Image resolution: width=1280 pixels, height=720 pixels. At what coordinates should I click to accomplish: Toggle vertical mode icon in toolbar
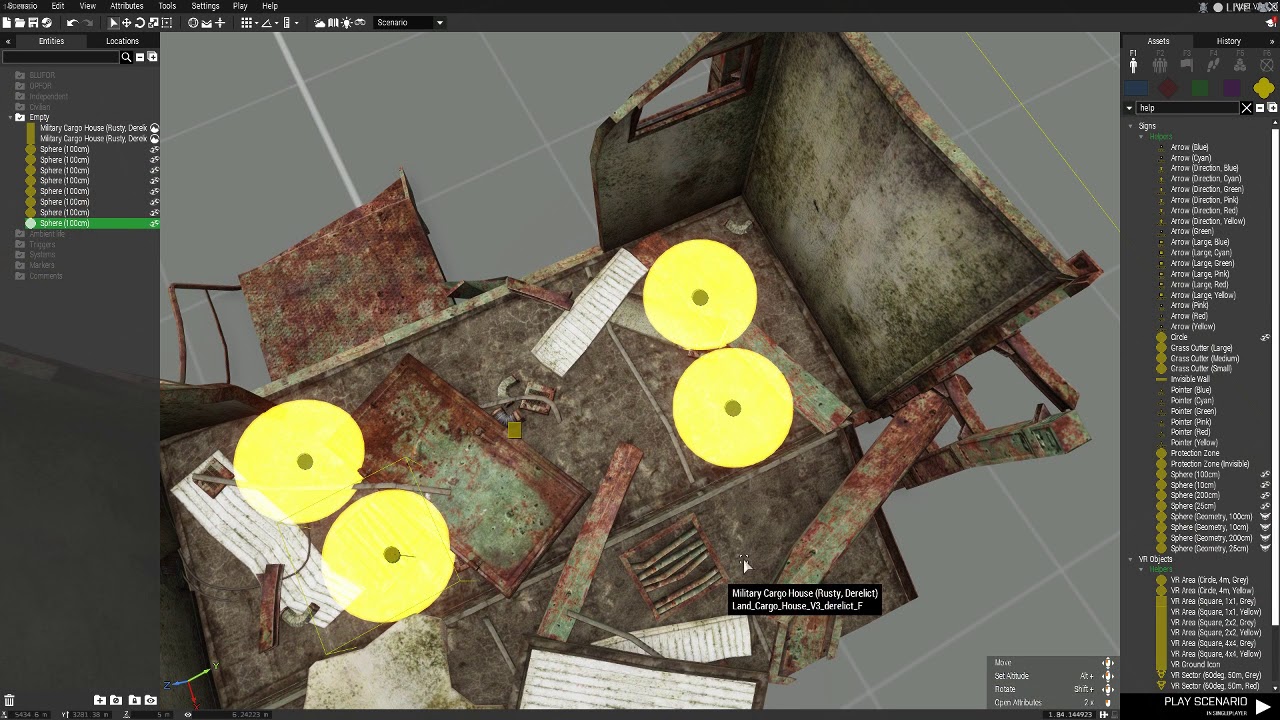(x=220, y=22)
